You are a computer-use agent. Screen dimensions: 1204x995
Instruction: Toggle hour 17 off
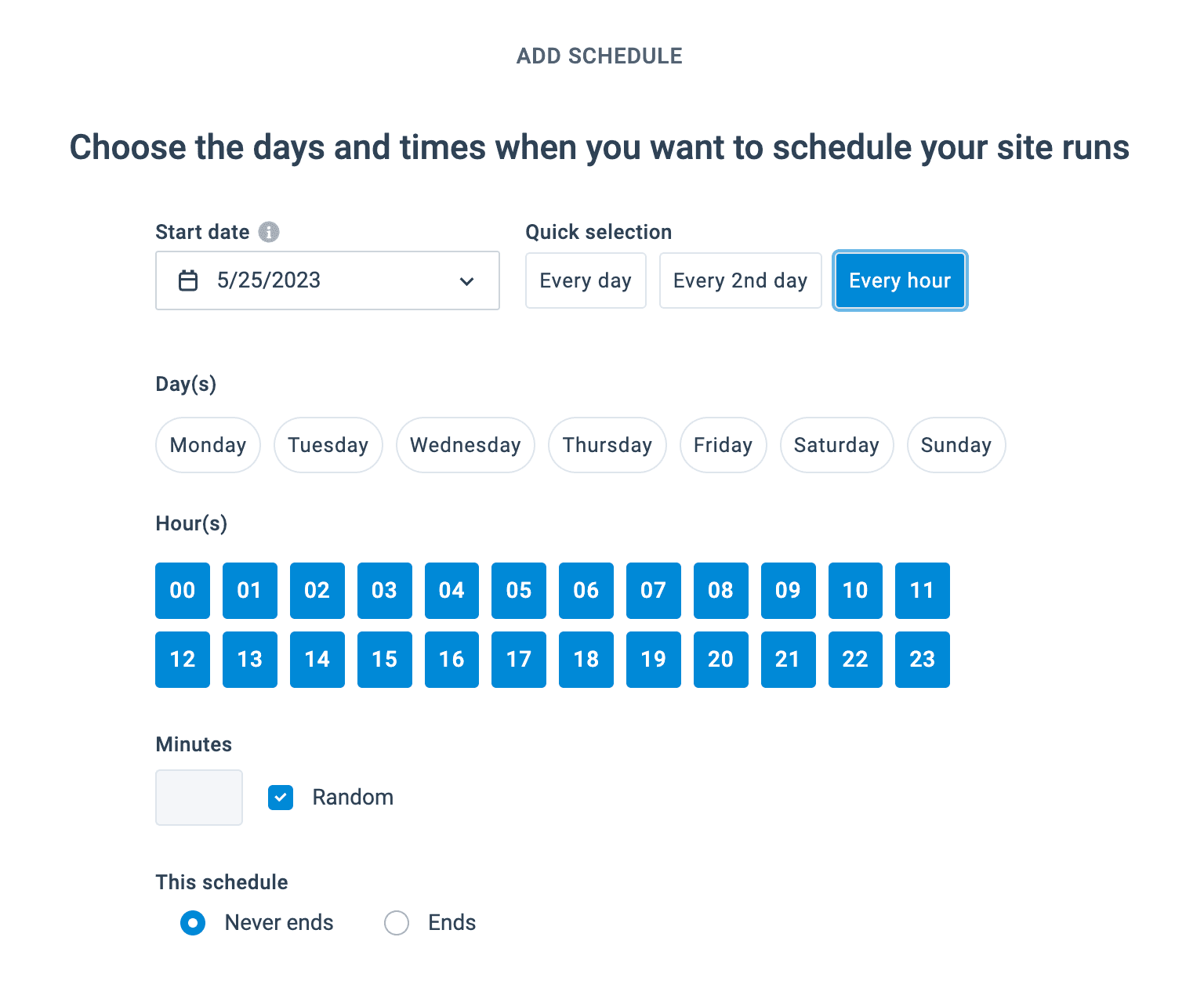[x=519, y=660]
